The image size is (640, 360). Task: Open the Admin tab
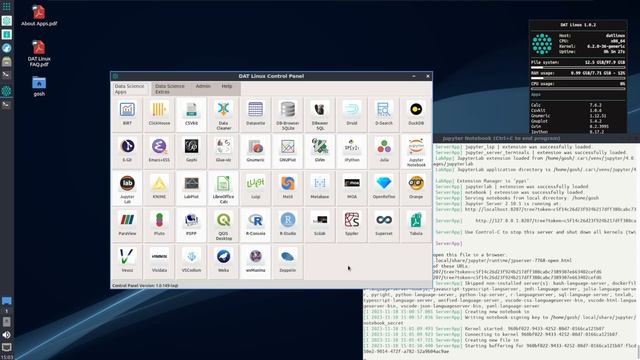(x=203, y=87)
